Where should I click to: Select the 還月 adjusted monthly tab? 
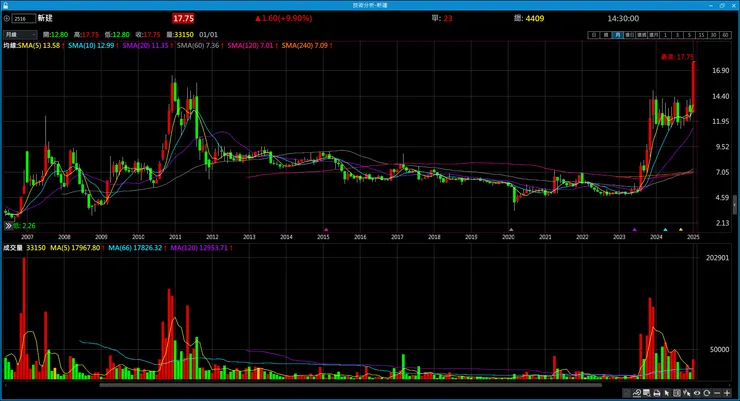(654, 35)
